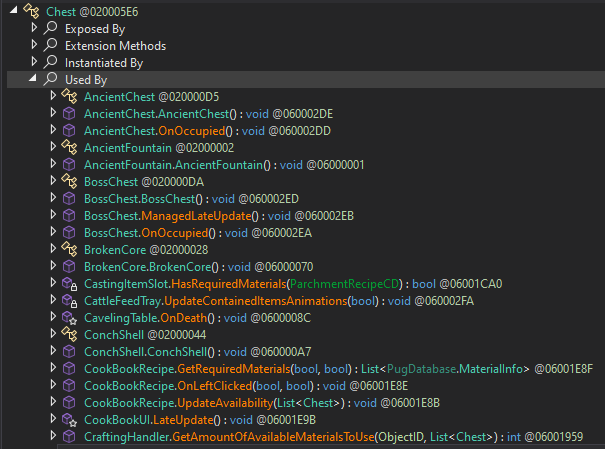The width and height of the screenshot is (605, 449).
Task: Click the method icon of CraftingHandler.GetAmountOfAvailableMaterialsToUse
Action: [69, 436]
